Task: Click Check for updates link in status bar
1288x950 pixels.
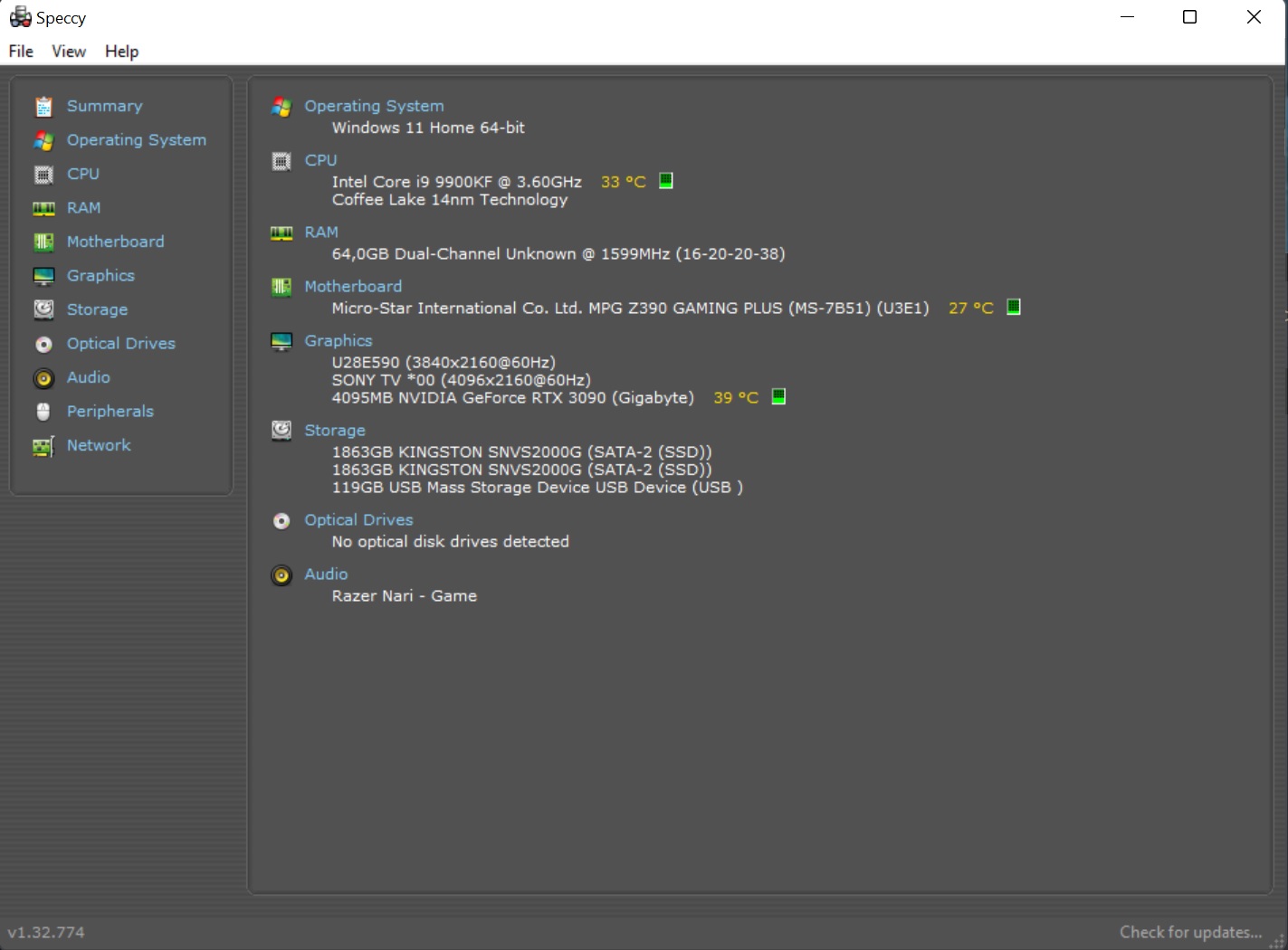Action: (x=1190, y=932)
